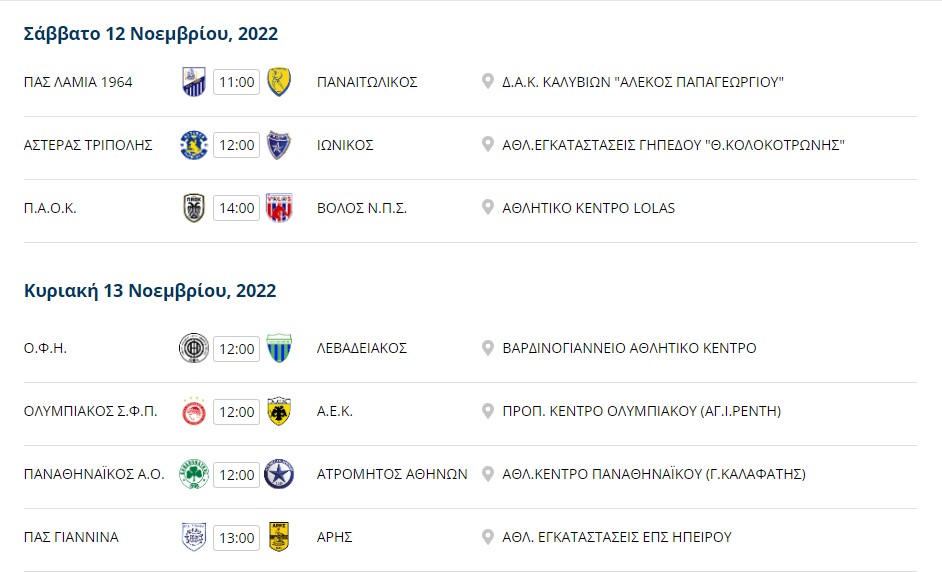Open the 11:00 match time box
Image resolution: width=942 pixels, height=572 pixels.
click(237, 82)
